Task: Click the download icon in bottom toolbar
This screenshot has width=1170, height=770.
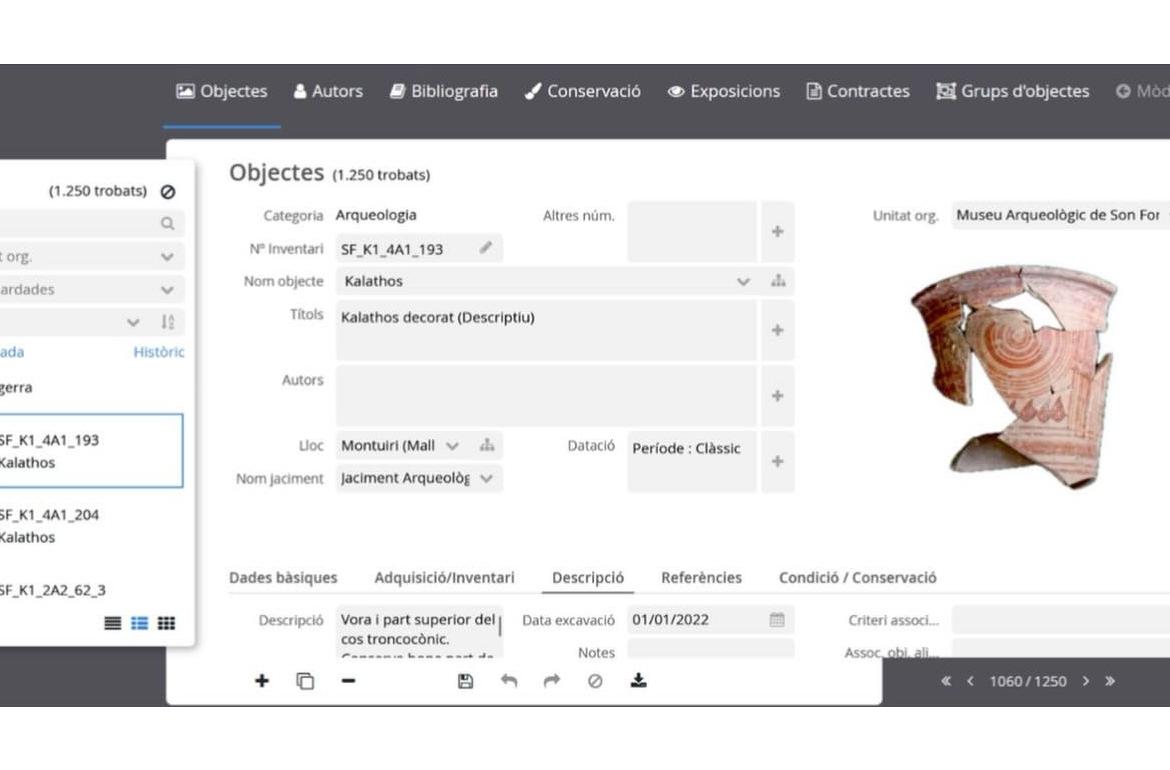Action: pyautogui.click(x=638, y=682)
